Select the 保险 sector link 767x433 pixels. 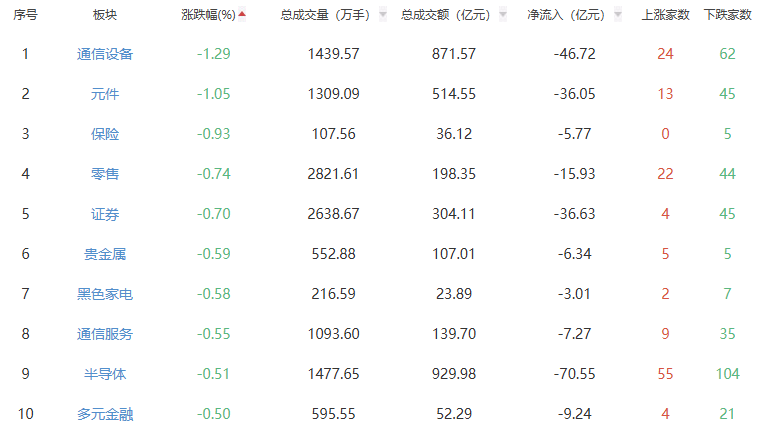tap(104, 134)
